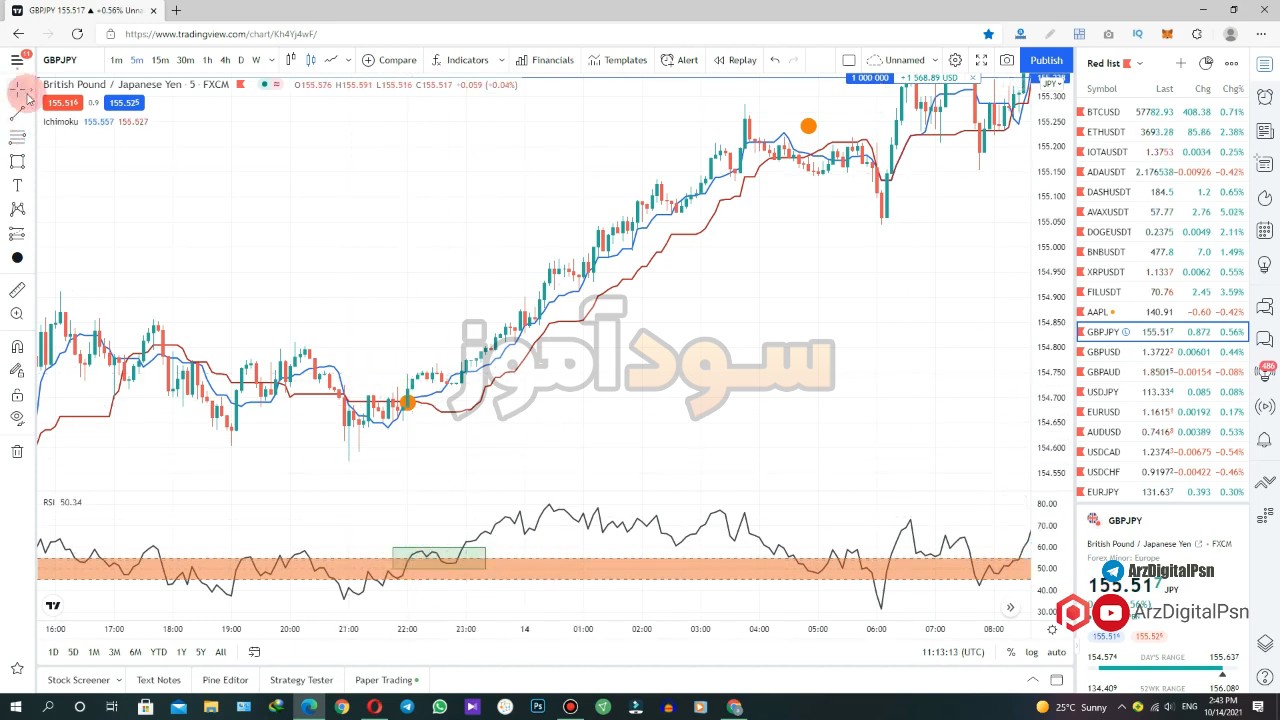The height and width of the screenshot is (720, 1280).
Task: Open the Templates menu
Action: coord(618,60)
